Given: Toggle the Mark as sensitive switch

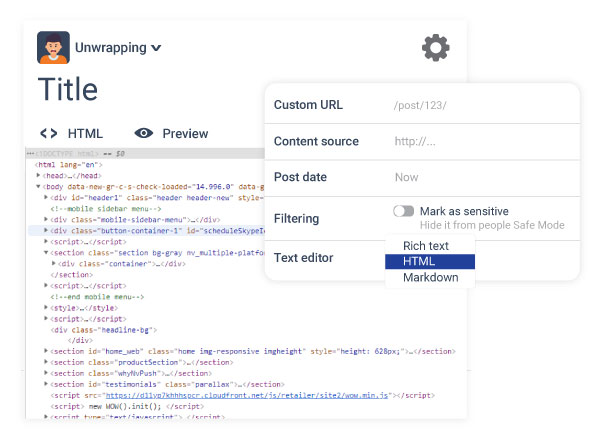Looking at the screenshot, I should 403,211.
